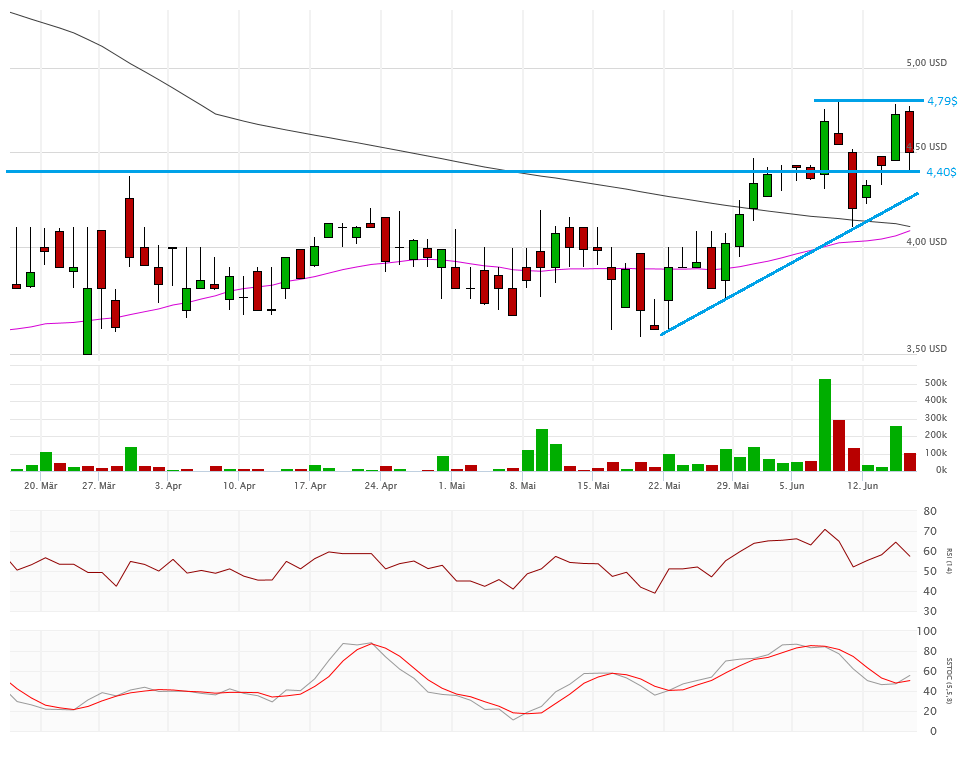Click the 5,00 USD price axis label

926,63
